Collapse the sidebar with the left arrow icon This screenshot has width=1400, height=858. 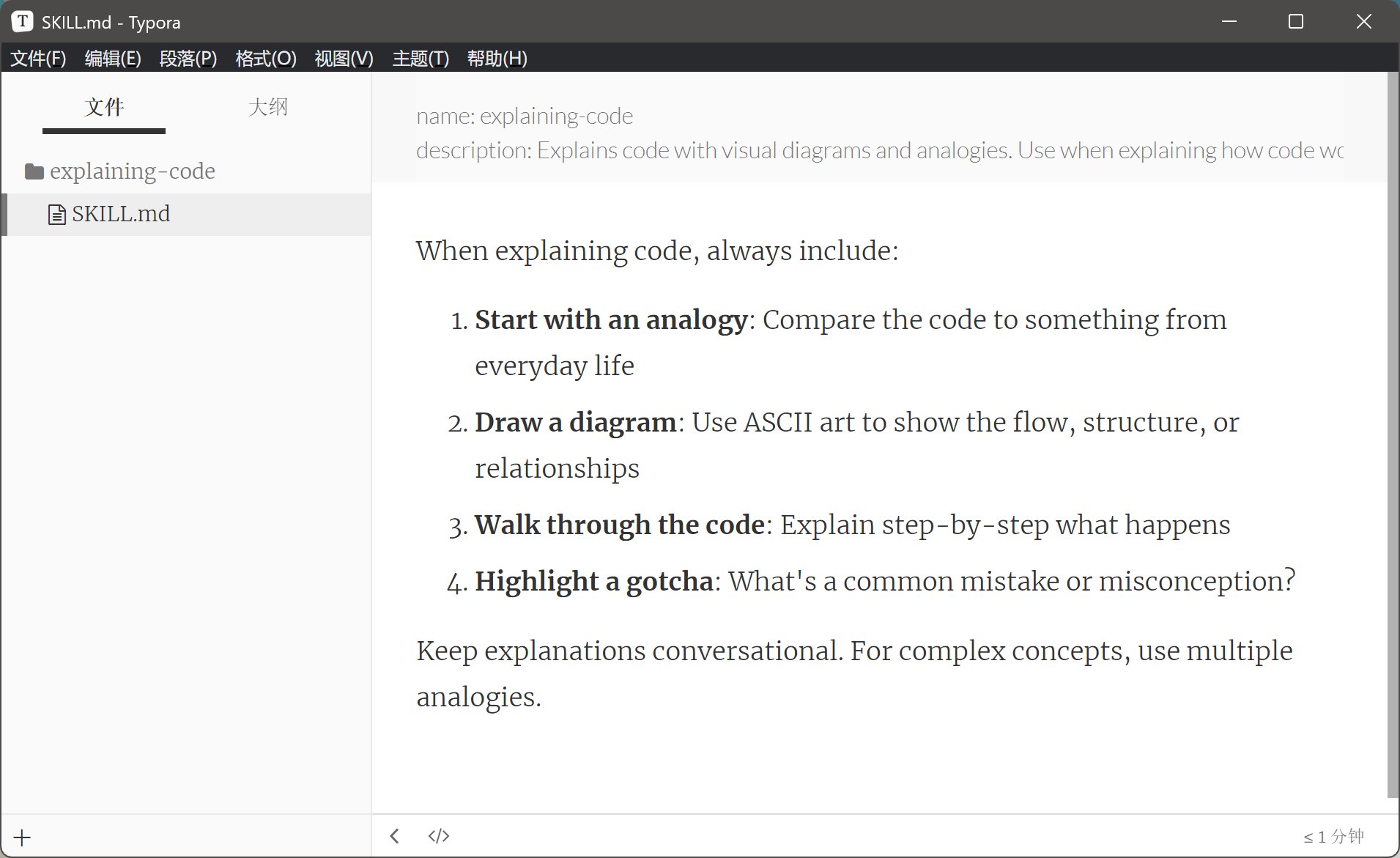coord(395,836)
